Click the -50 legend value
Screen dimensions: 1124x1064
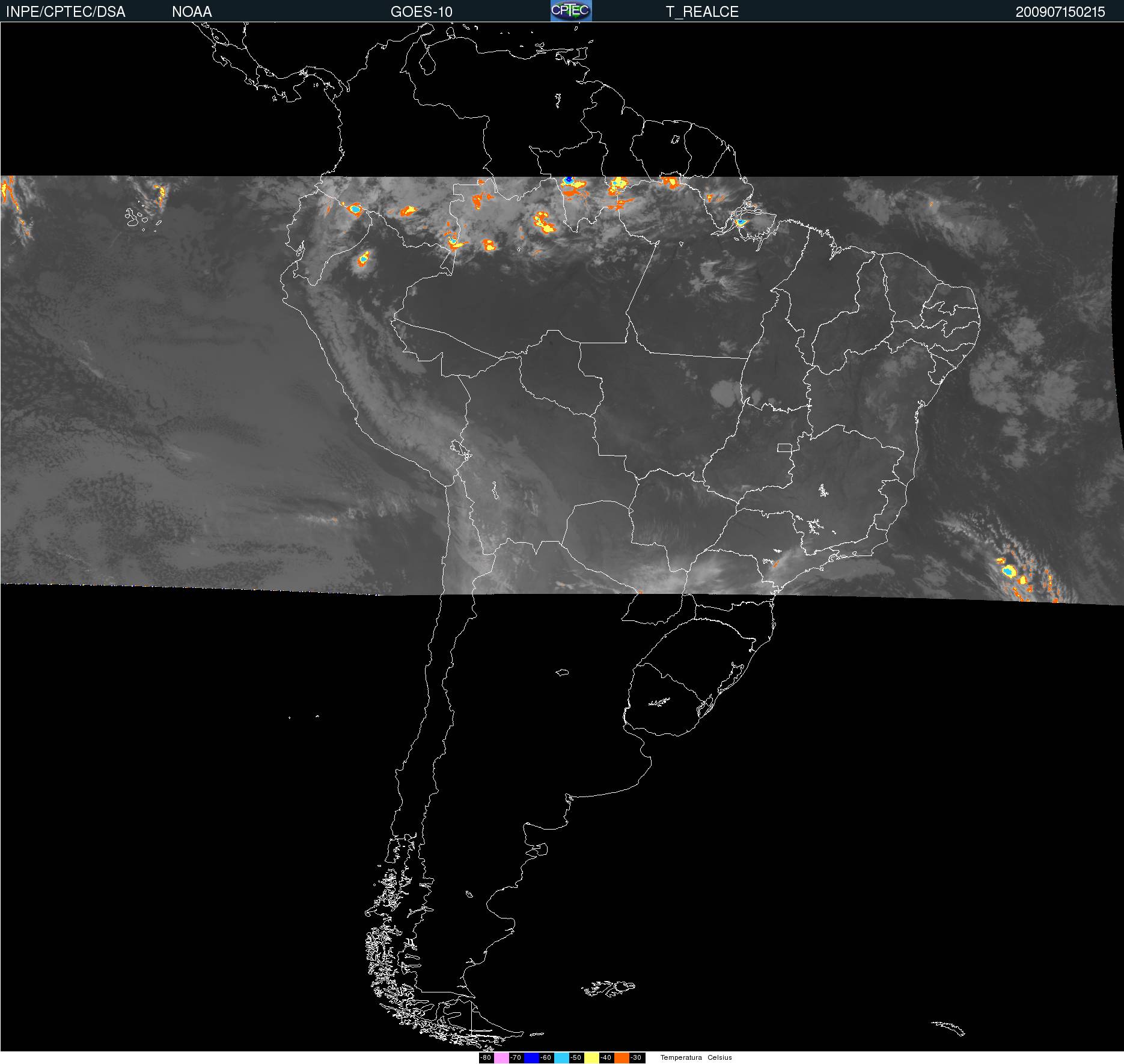pyautogui.click(x=576, y=1057)
